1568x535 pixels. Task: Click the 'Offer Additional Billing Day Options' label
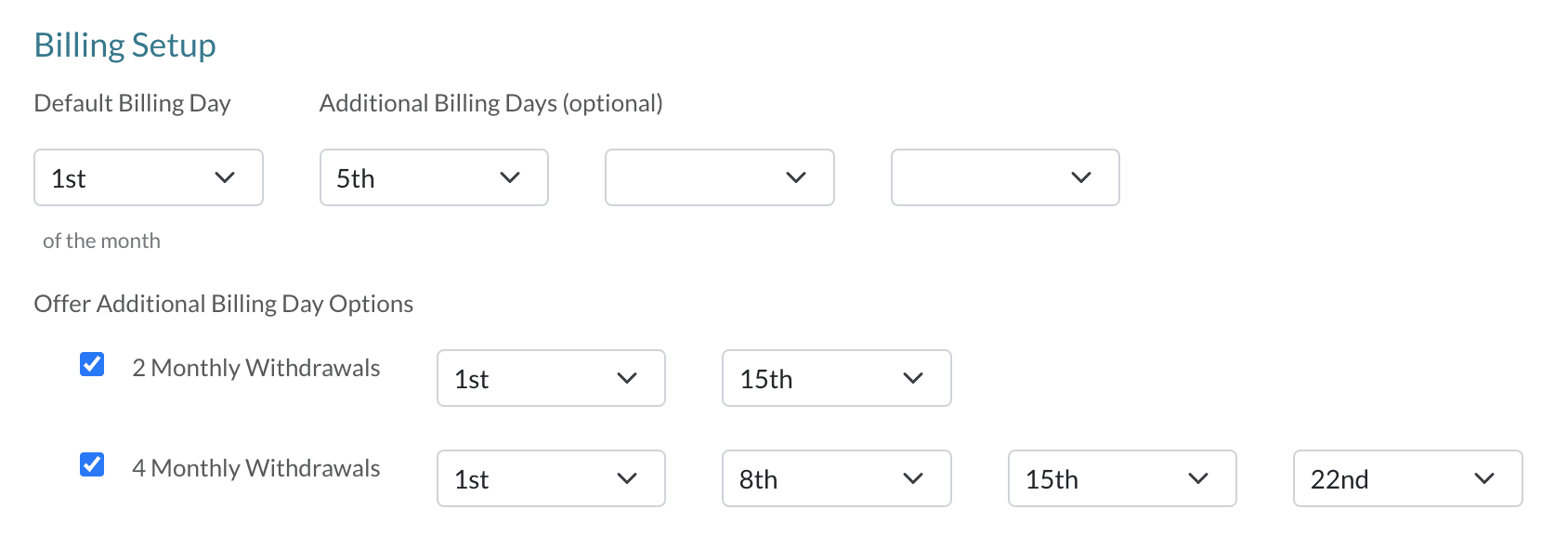coord(223,304)
